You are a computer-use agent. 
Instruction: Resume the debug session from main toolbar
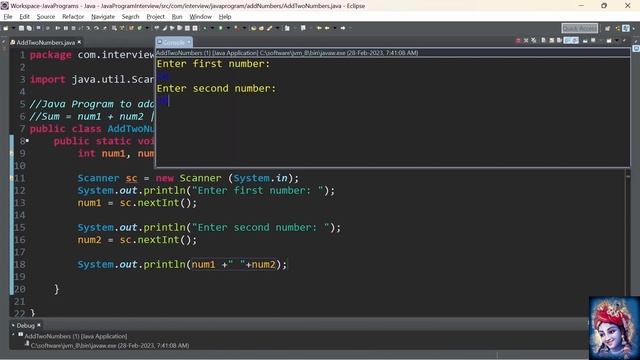tap(58, 28)
